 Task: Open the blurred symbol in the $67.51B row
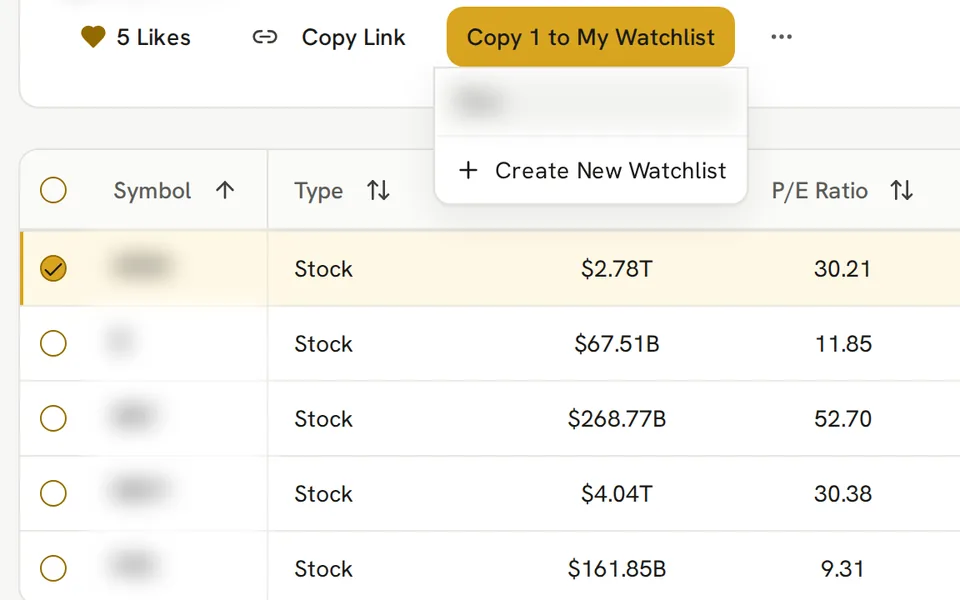[x=119, y=340]
